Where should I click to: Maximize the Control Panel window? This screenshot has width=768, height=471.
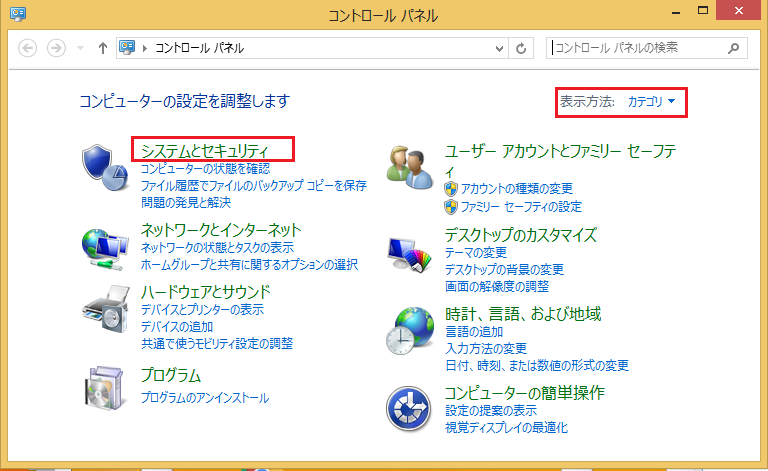click(x=703, y=10)
